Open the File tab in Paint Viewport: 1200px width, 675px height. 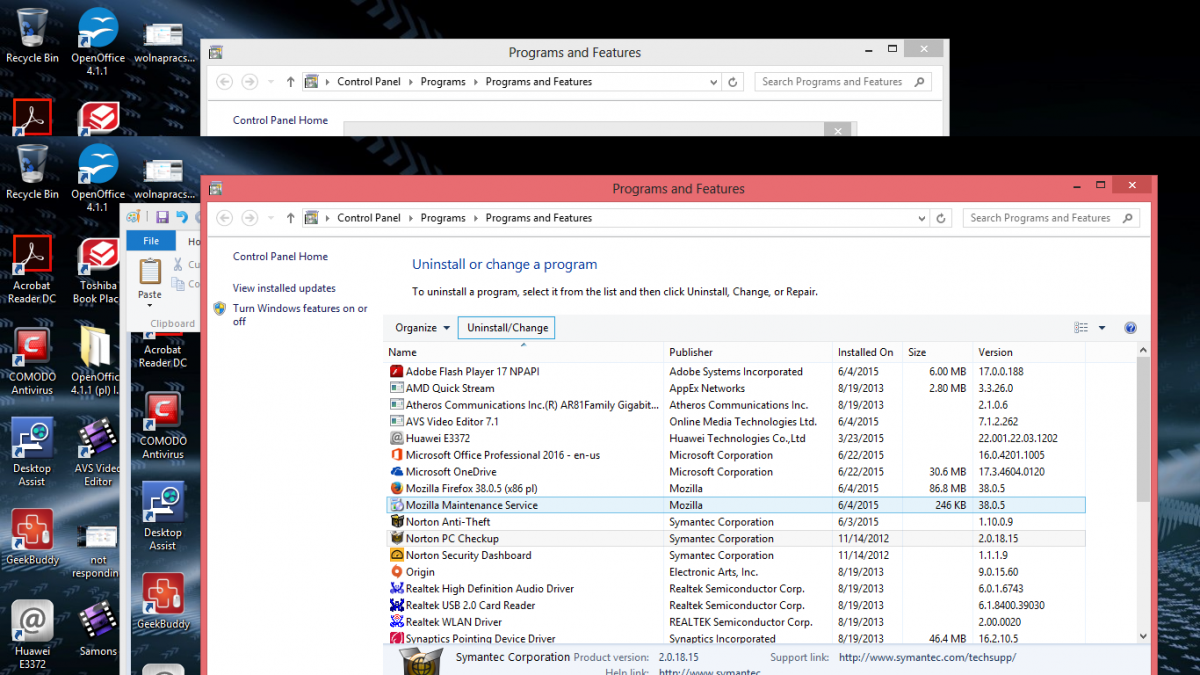[x=151, y=241]
